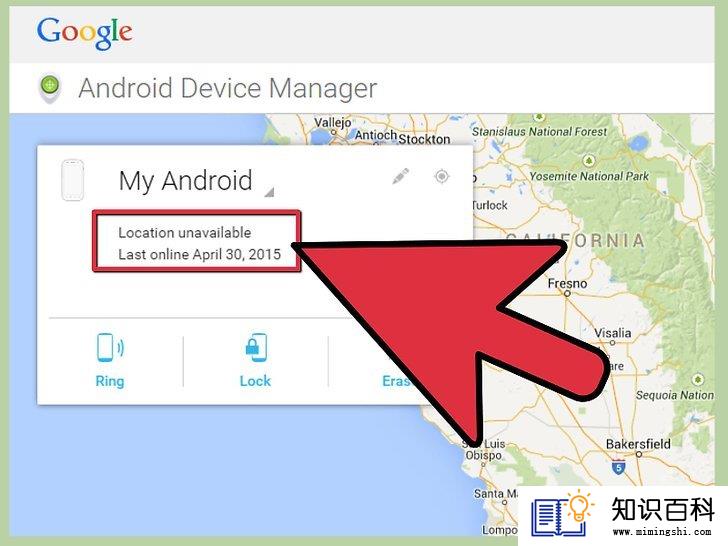Click the Google logo
728x546 pixels.
click(x=84, y=32)
